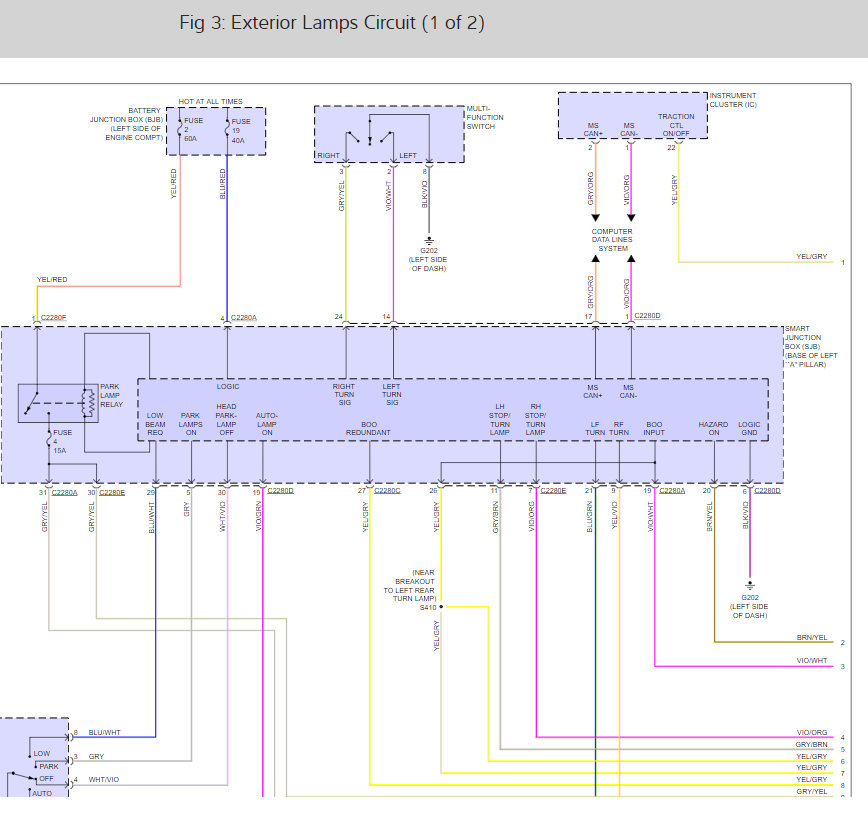Click the 'NEAR BREAKOUT TO LEFT REAR TURN LAMP' note
This screenshot has height=820, width=868.
pos(410,585)
